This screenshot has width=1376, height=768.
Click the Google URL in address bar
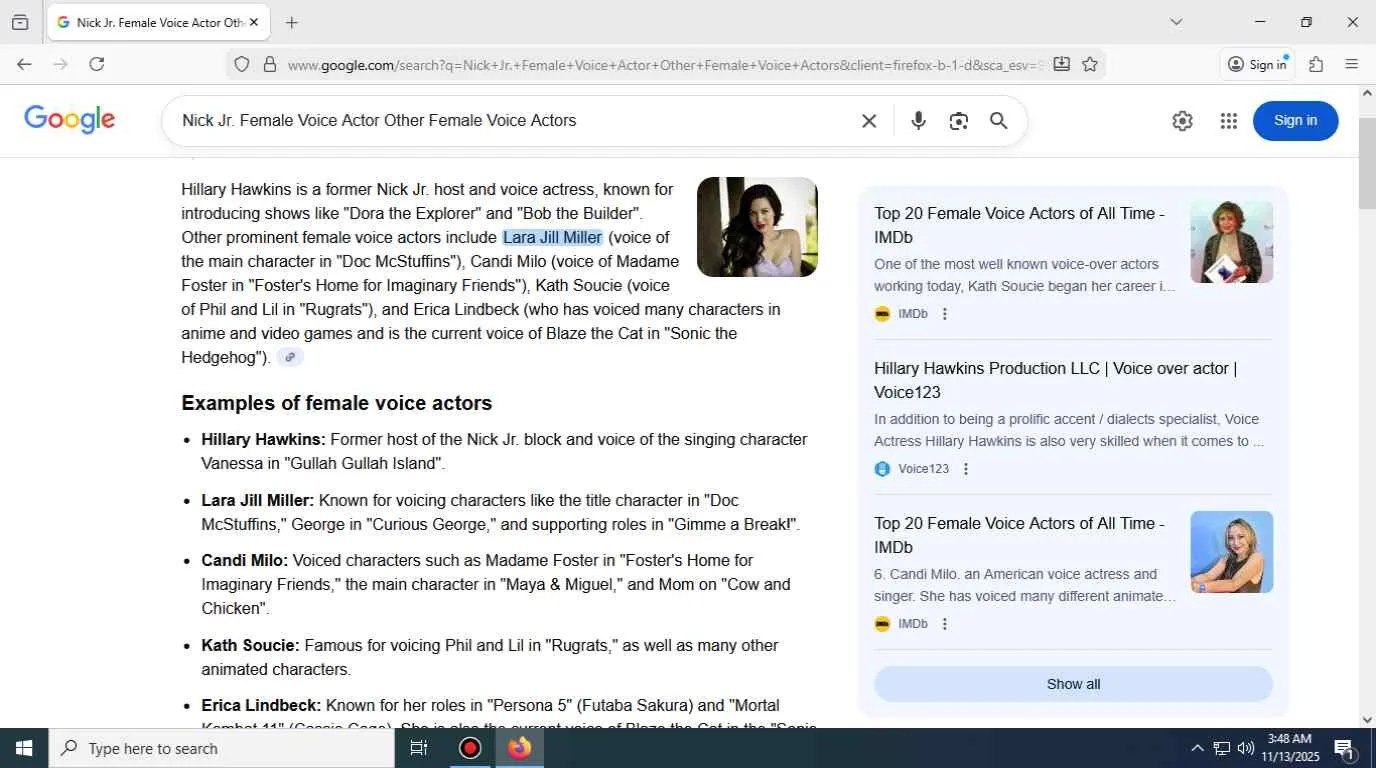(x=665, y=65)
